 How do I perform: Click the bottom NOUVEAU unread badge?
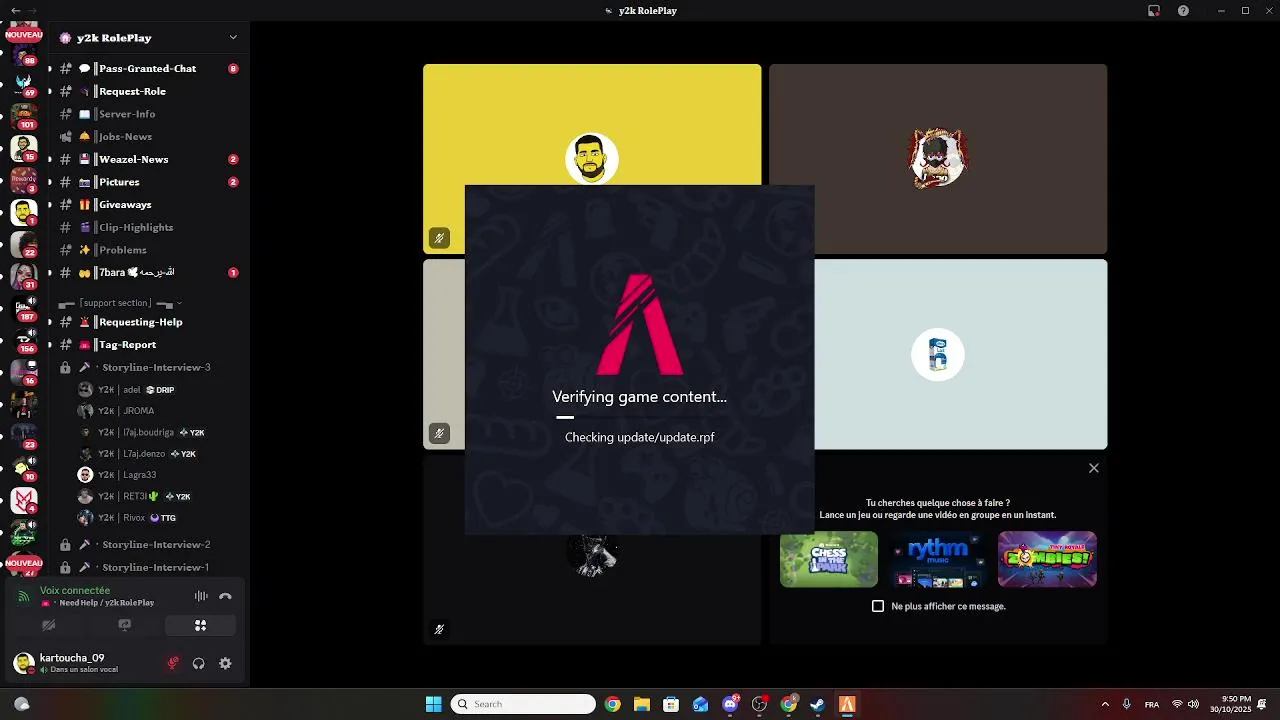(x=24, y=563)
